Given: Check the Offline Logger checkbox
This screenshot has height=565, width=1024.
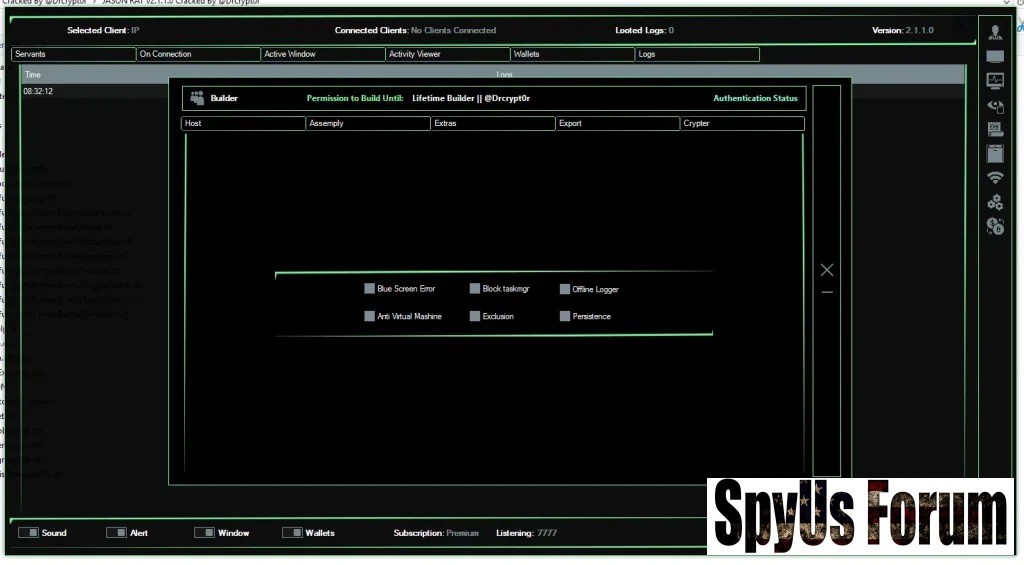Looking at the screenshot, I should (565, 289).
